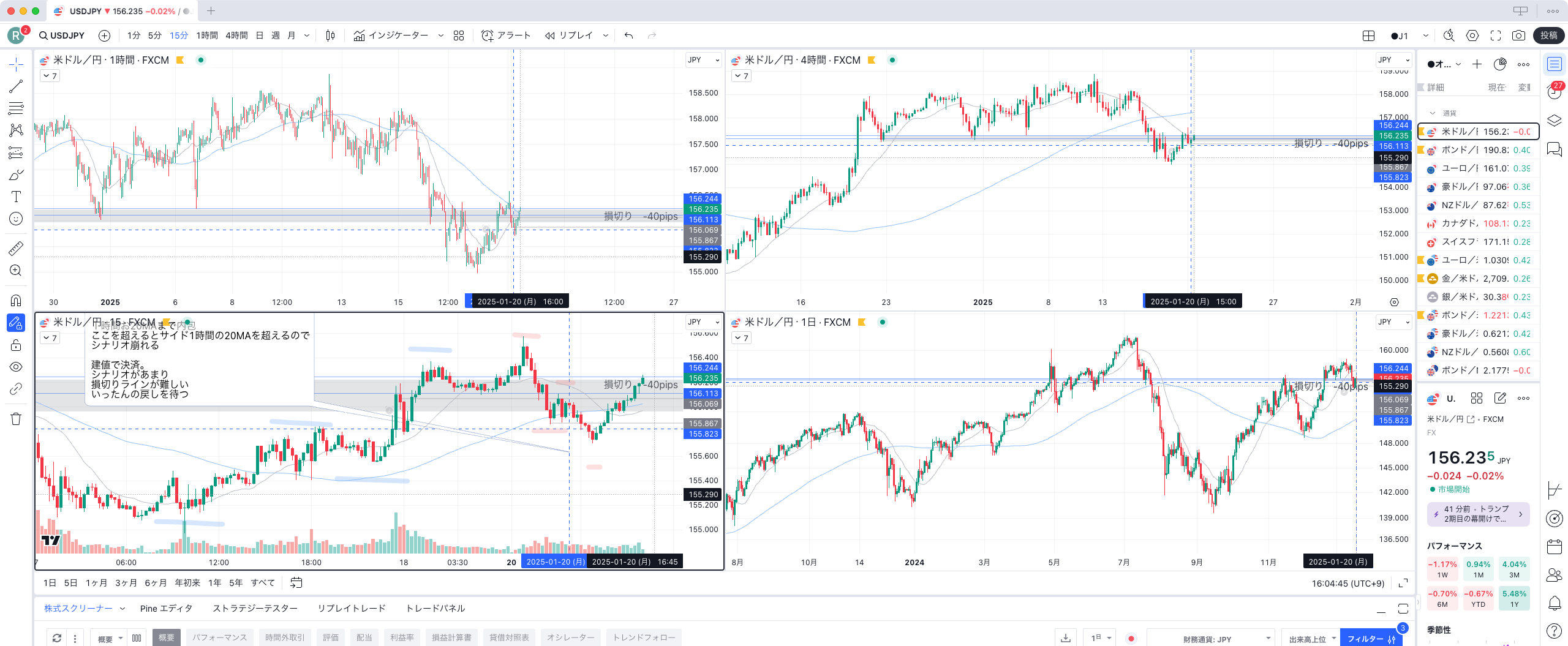The image size is (1568, 646).
Task: Collapse indicator legend on 1日 chart
Action: (741, 338)
